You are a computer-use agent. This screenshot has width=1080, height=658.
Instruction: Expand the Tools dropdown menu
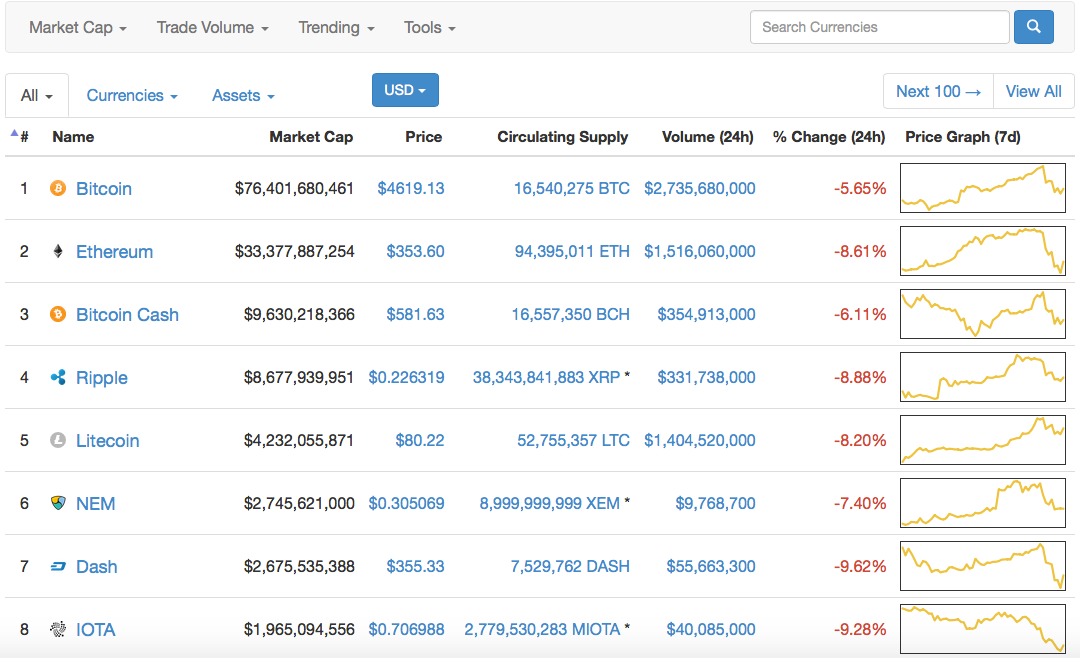pyautogui.click(x=430, y=28)
